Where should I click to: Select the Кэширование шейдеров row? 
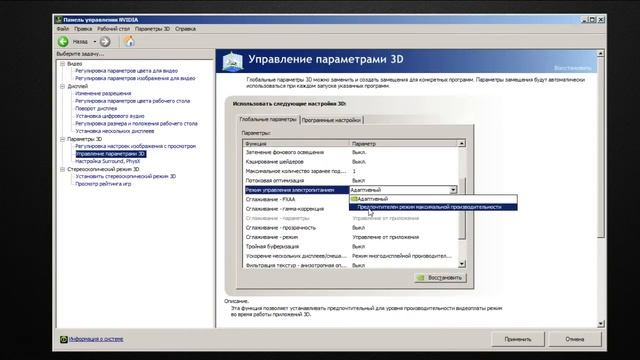pos(350,162)
